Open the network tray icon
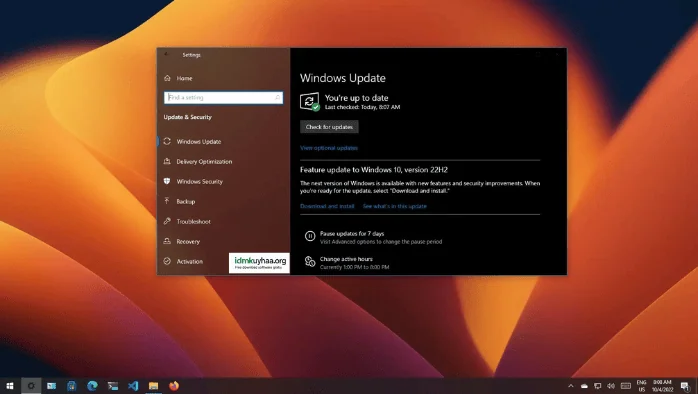Image resolution: width=698 pixels, height=394 pixels. click(598, 386)
